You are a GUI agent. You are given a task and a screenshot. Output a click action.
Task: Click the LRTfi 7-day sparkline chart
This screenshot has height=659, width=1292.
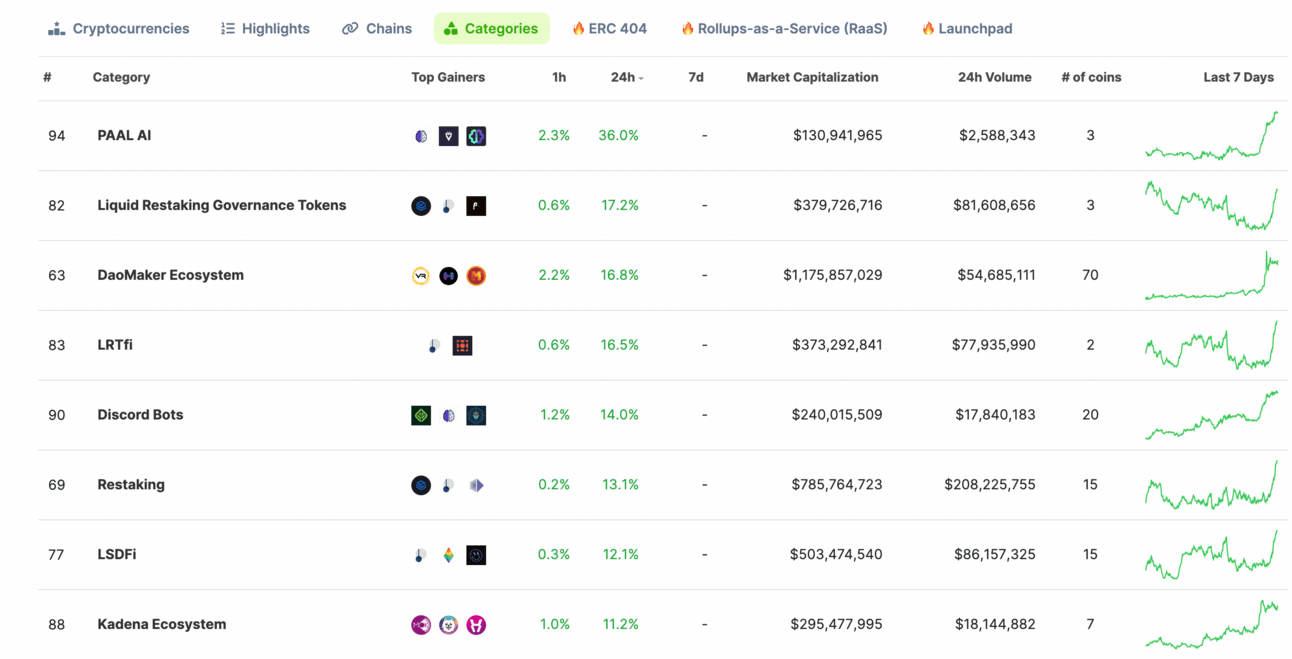[x=1211, y=345]
